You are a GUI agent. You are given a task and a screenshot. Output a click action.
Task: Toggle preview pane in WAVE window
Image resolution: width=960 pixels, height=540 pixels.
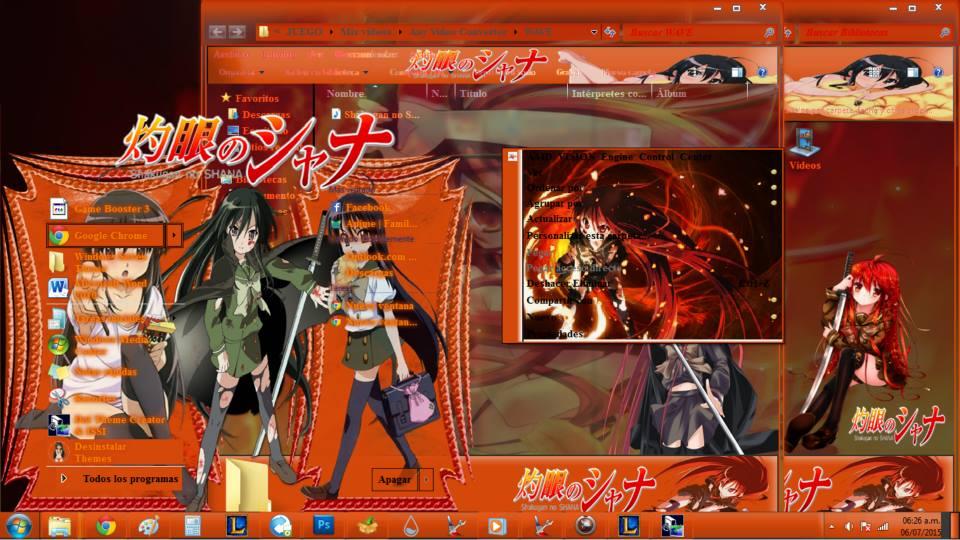(737, 72)
